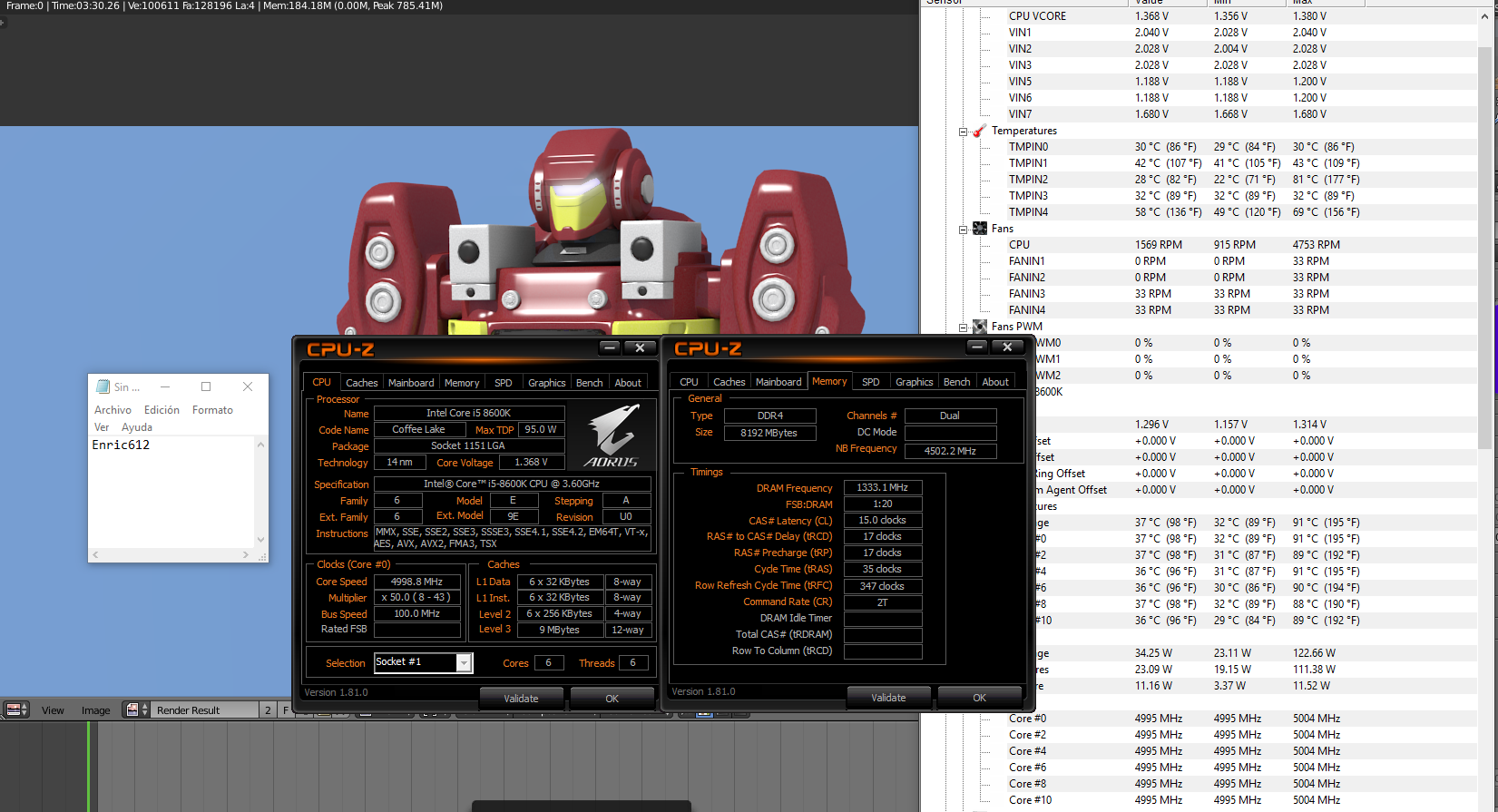Screen dimensions: 1498x812
Task: Open the Blender editor type selector icon
Action: tap(15, 709)
